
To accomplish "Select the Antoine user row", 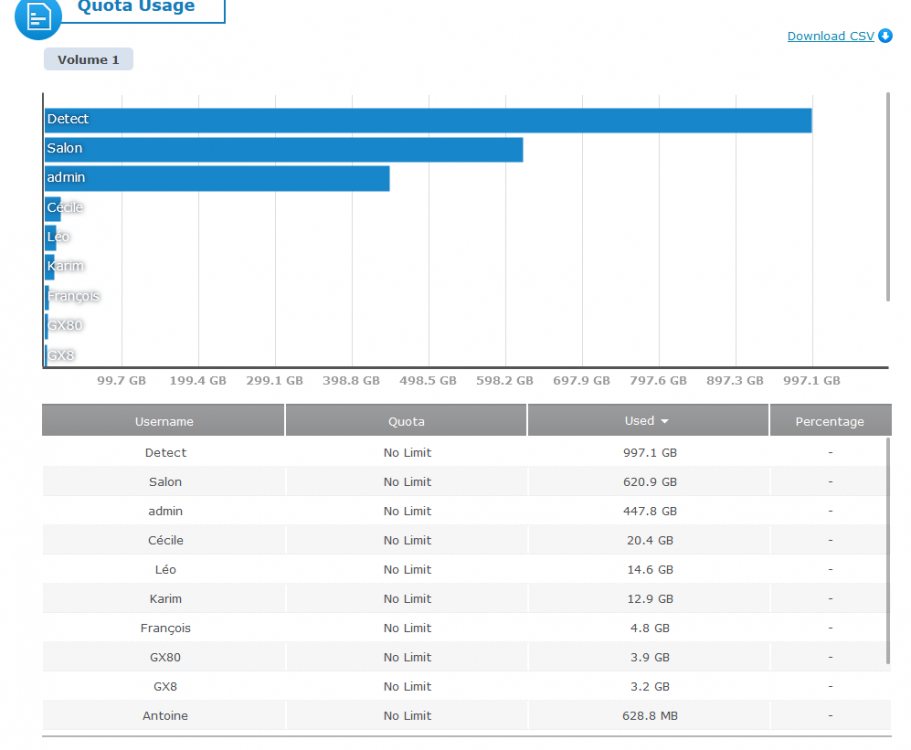I will (x=465, y=715).
